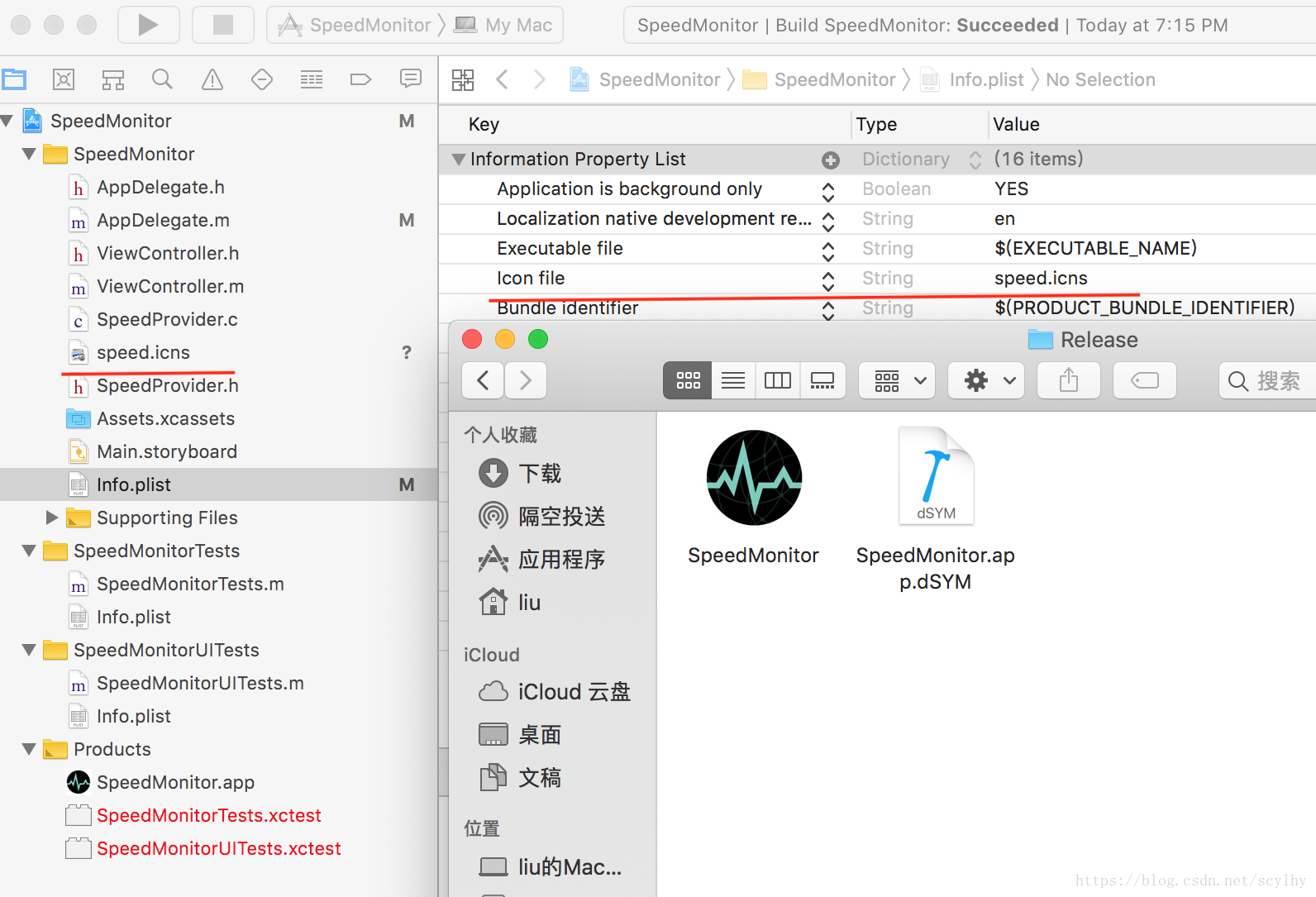Click the Finder search field
1316x897 pixels.
(1267, 380)
